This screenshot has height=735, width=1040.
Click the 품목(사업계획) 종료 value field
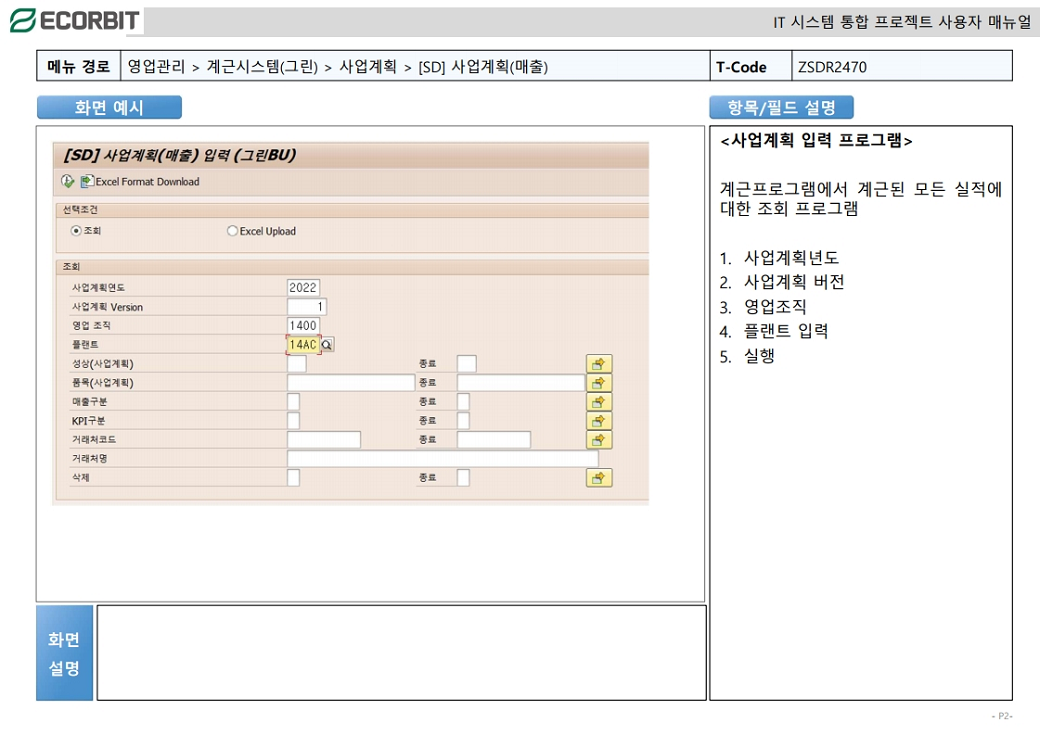pos(521,383)
